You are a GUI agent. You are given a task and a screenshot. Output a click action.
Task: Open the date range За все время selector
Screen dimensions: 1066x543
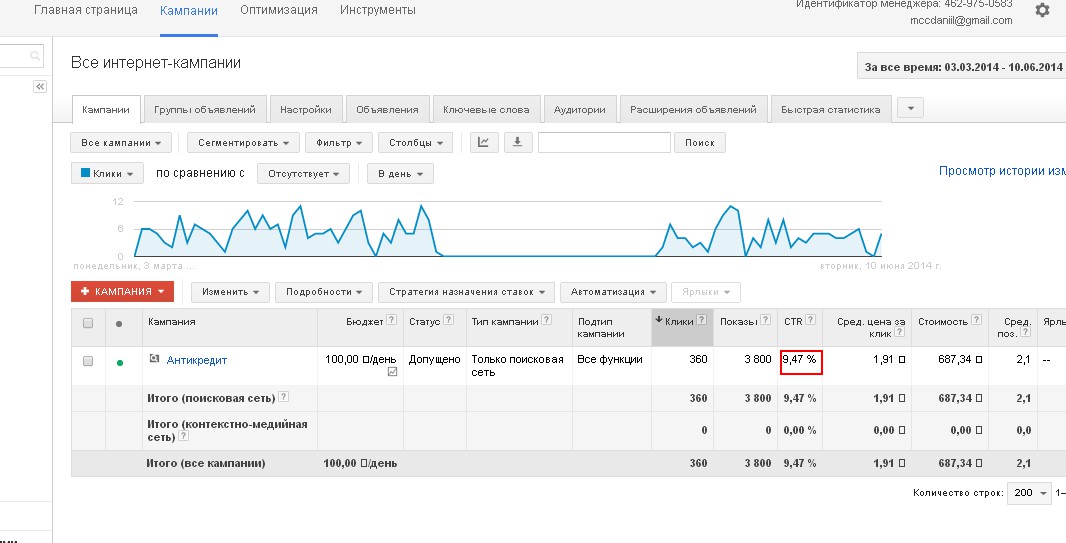coord(961,67)
